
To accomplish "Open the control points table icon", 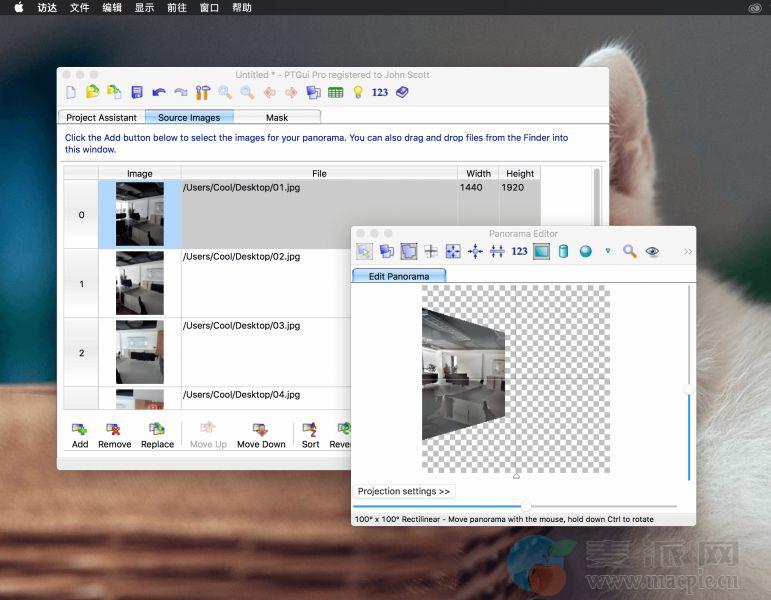I will click(335, 92).
